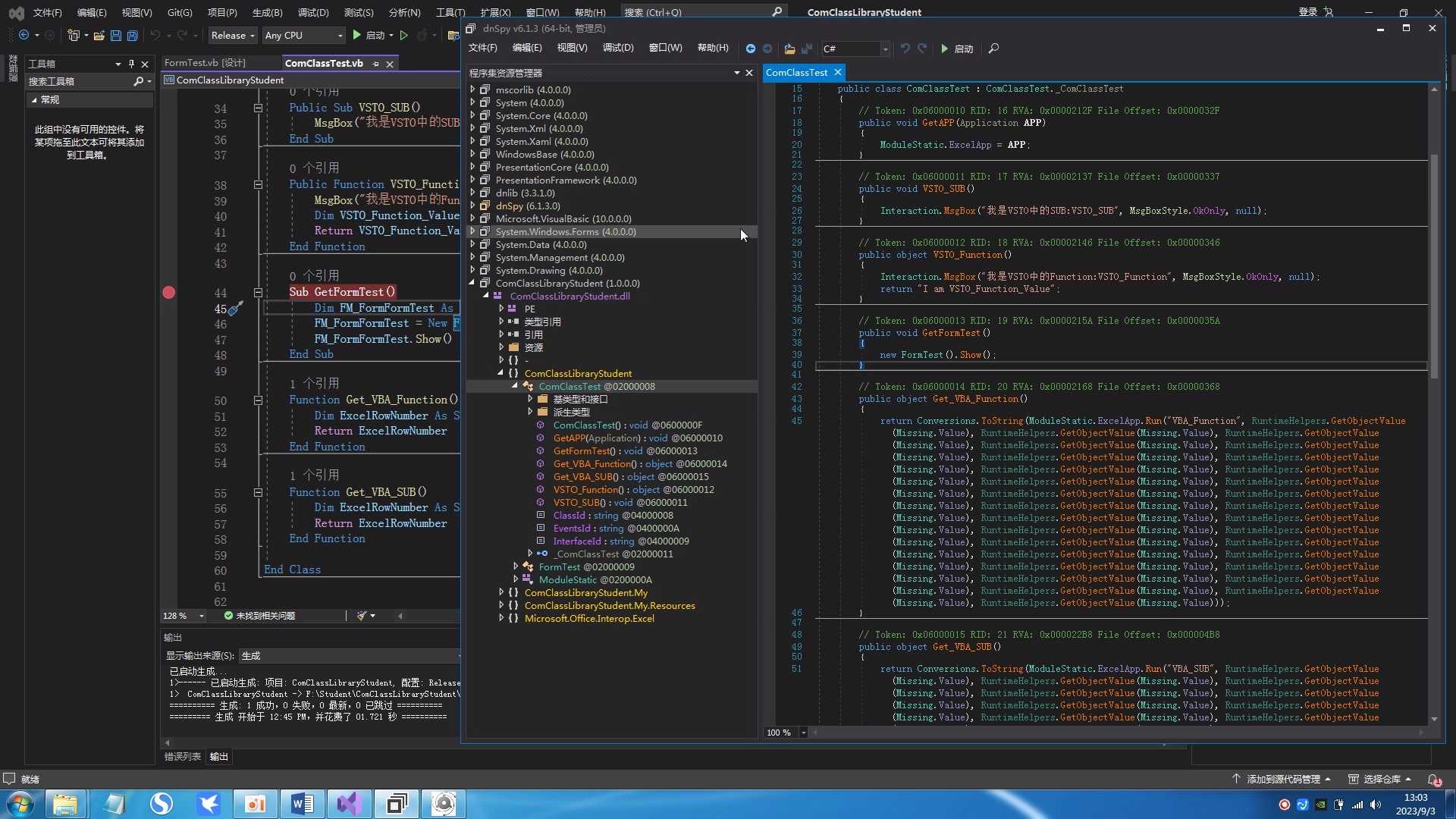Click the dnSpy open file icon

(x=789, y=49)
